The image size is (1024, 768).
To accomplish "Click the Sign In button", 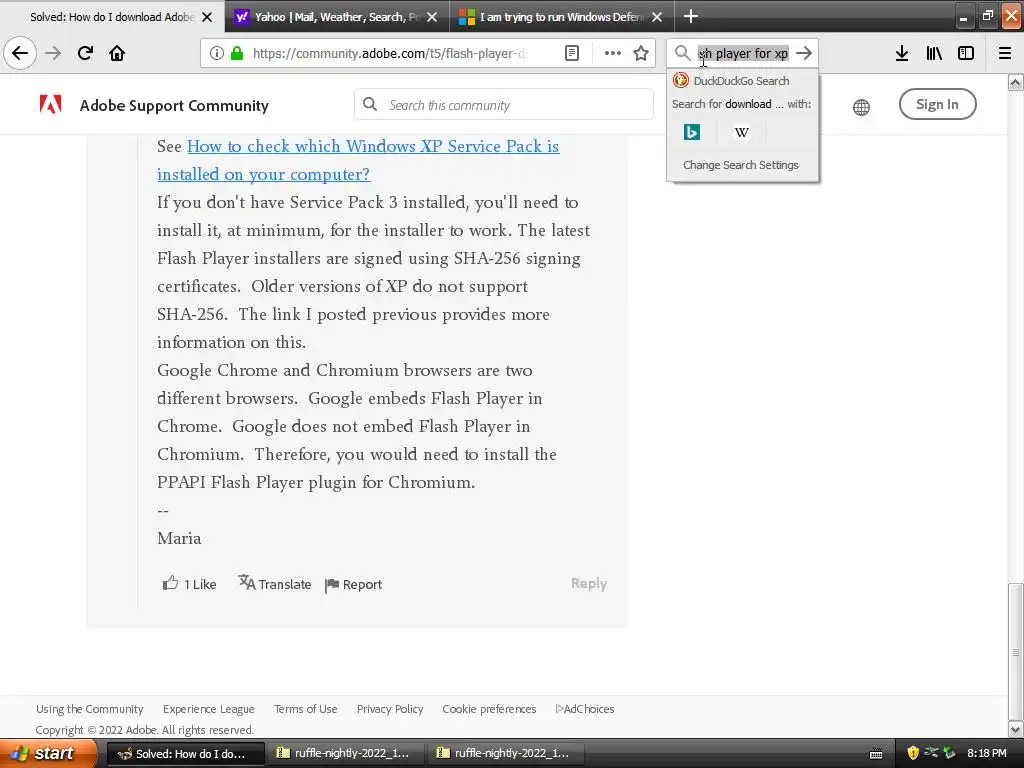I will tap(937, 104).
